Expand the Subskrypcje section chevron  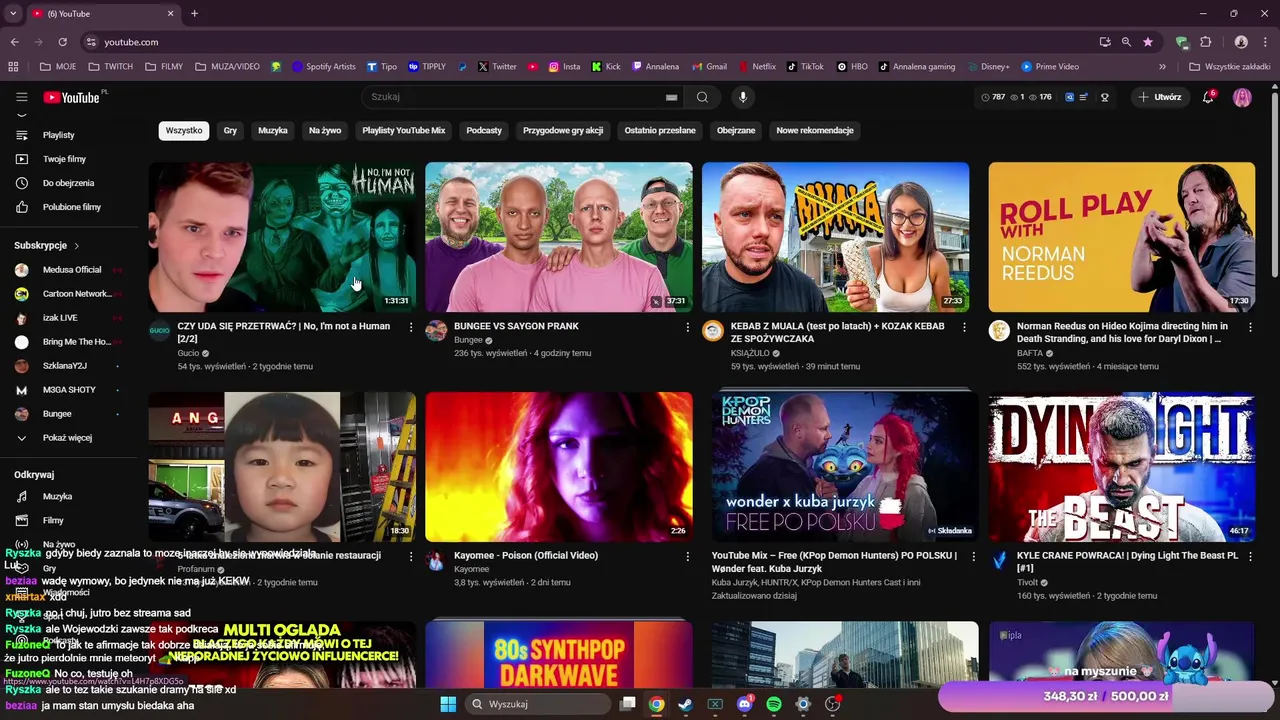pyautogui.click(x=76, y=246)
